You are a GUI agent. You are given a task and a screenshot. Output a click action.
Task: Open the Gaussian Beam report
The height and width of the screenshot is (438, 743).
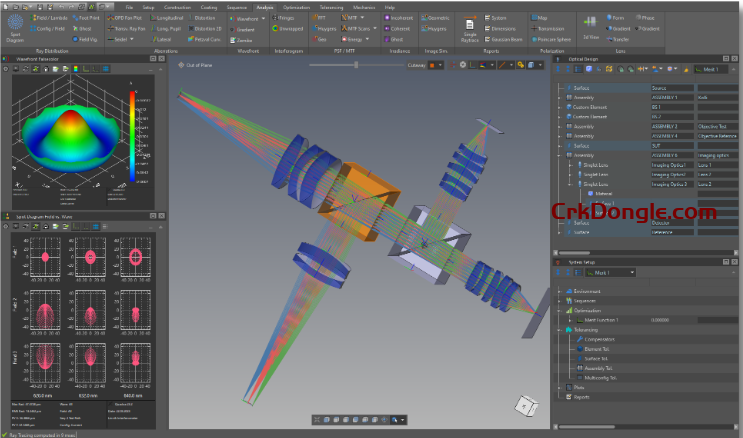pos(503,39)
